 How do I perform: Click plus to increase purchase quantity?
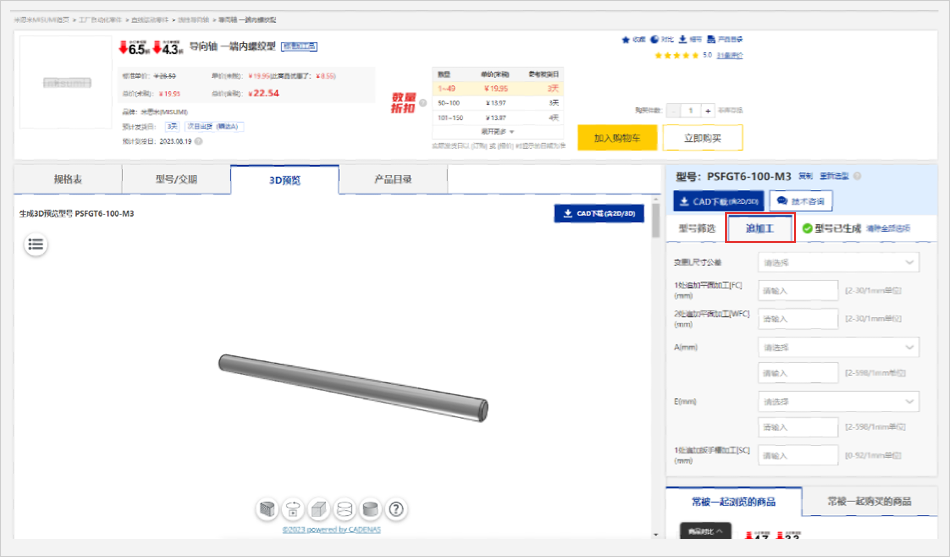(708, 110)
